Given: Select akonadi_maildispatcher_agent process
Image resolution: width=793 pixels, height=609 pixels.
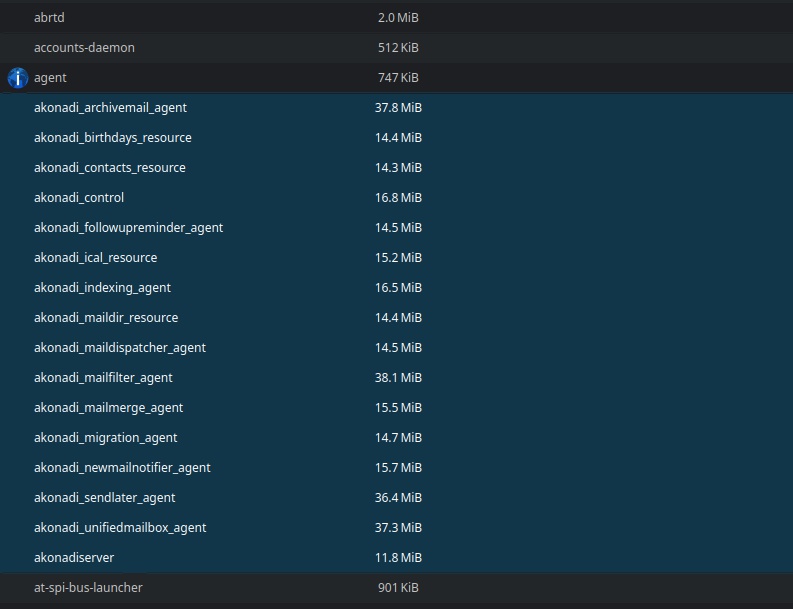Looking at the screenshot, I should (120, 347).
